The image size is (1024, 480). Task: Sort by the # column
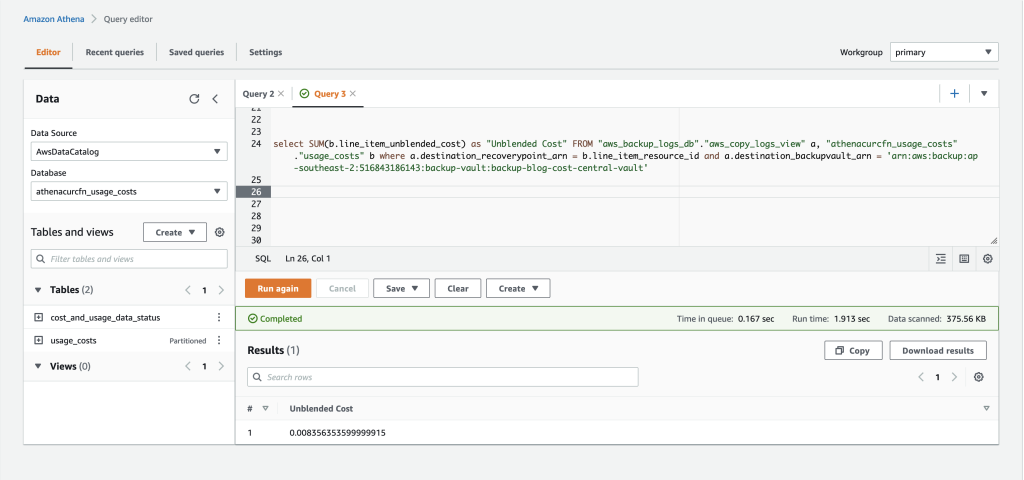265,409
